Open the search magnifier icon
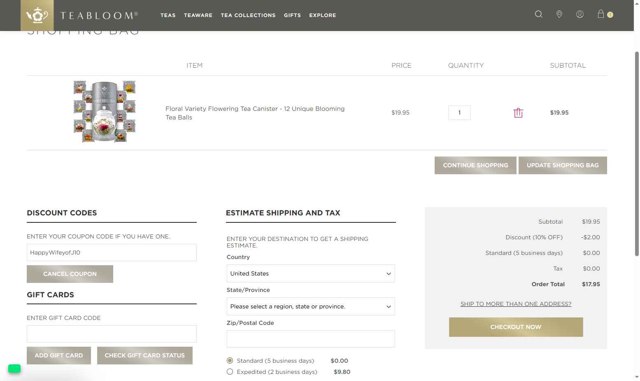Image resolution: width=640 pixels, height=381 pixels. [x=538, y=14]
